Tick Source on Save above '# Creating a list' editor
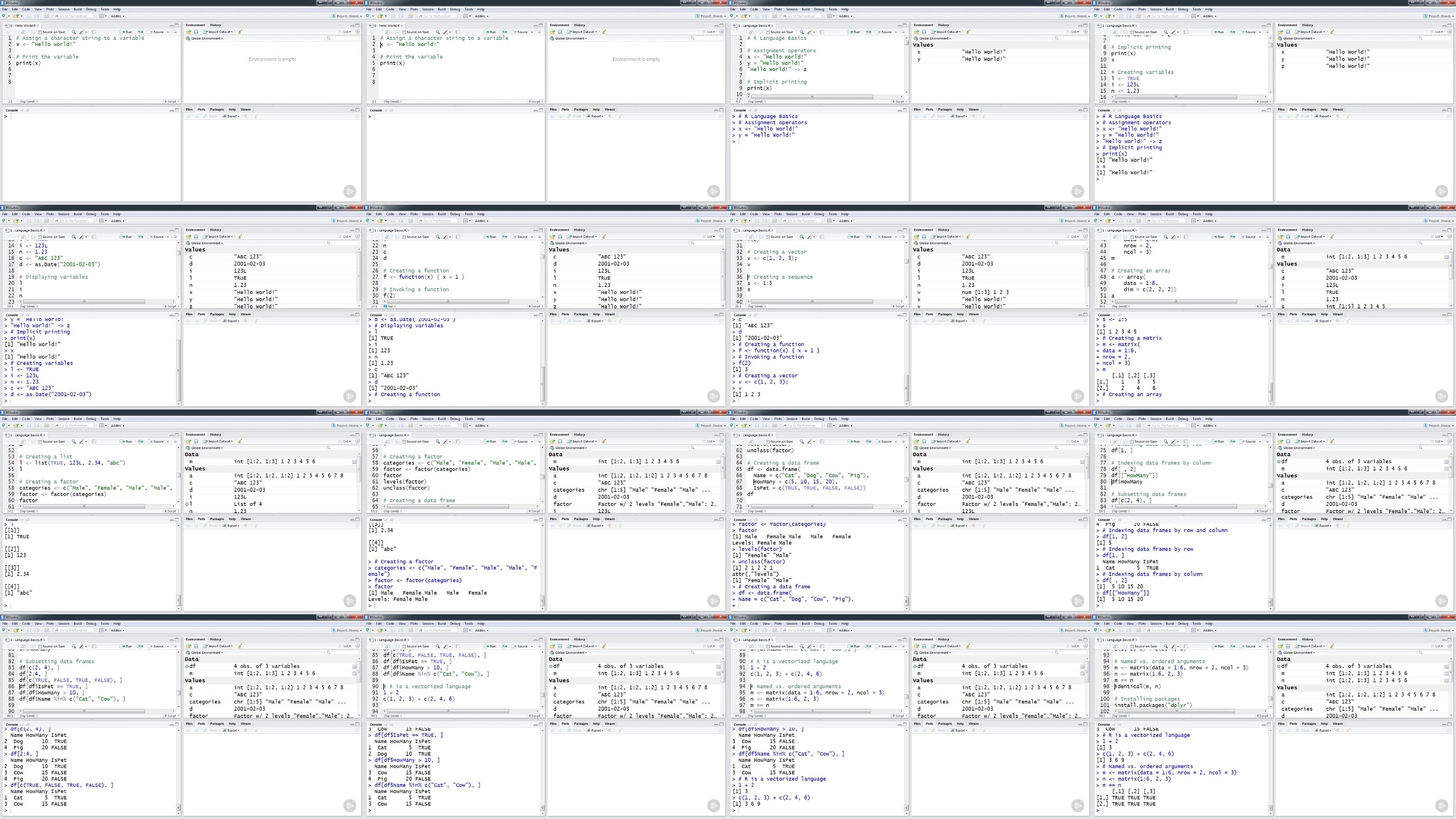Viewport: 1456px width, 819px height. pos(40,441)
